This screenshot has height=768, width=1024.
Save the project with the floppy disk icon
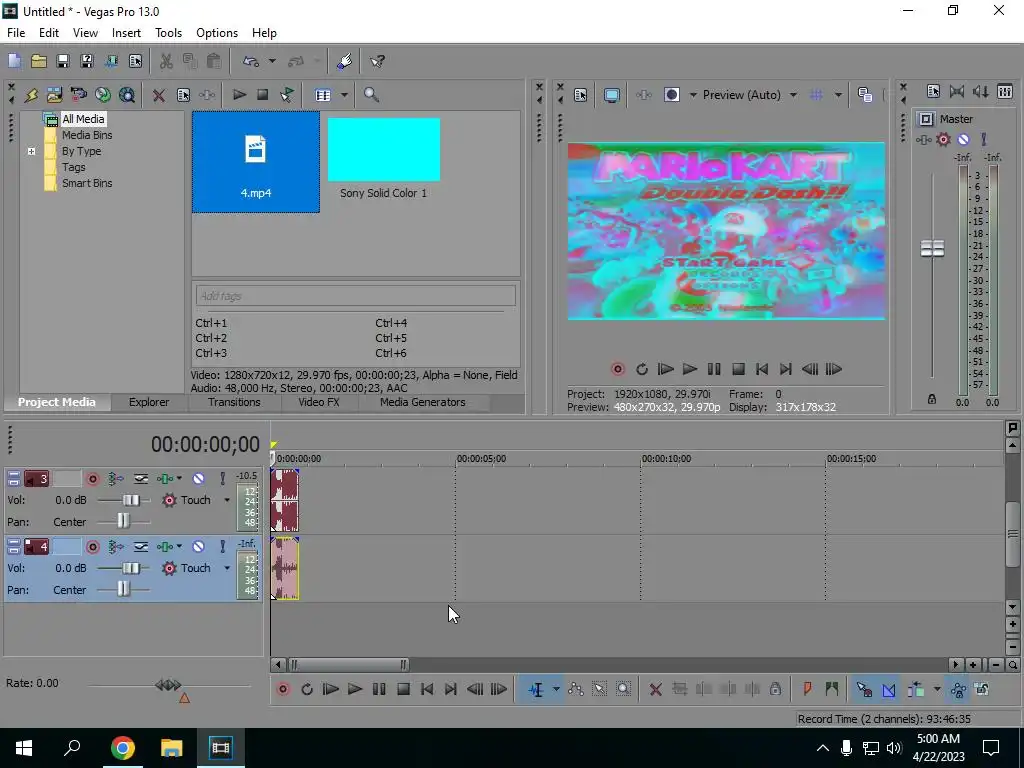tap(63, 61)
